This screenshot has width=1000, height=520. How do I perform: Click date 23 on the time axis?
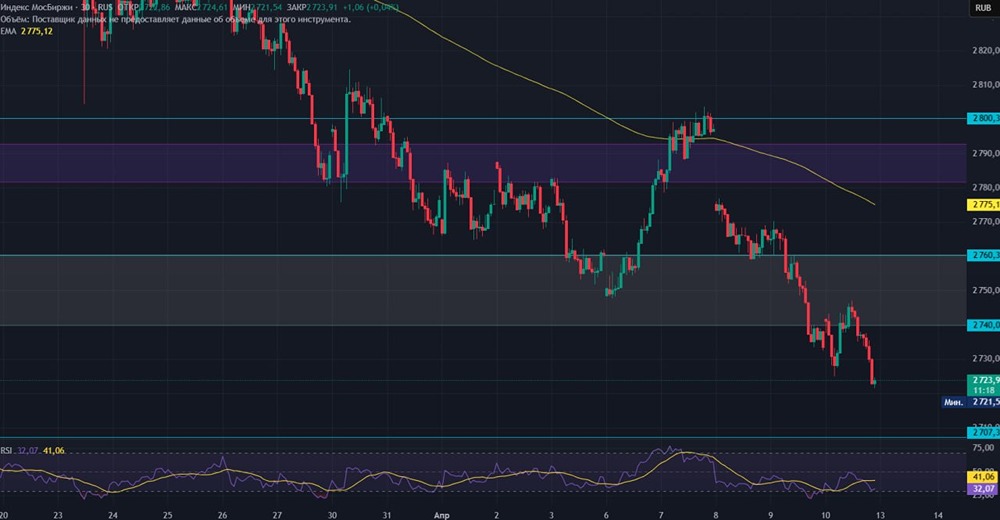[58, 515]
